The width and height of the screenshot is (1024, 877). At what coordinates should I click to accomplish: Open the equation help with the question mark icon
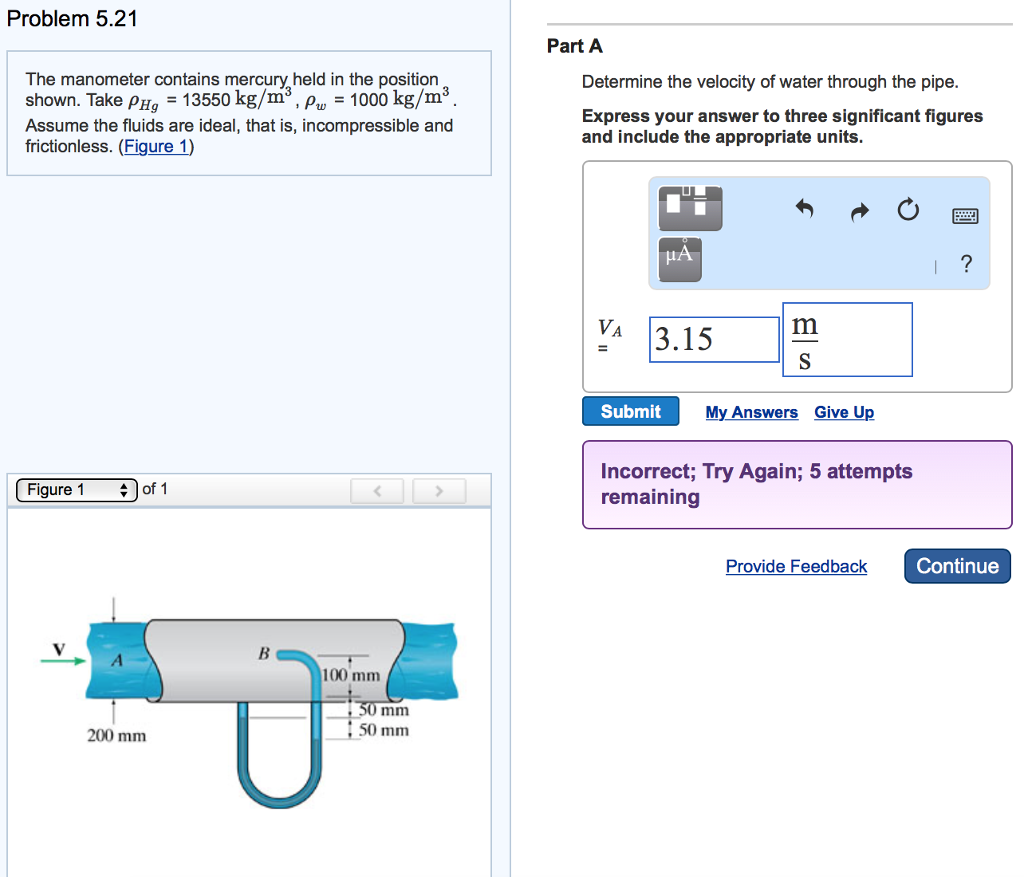966,264
